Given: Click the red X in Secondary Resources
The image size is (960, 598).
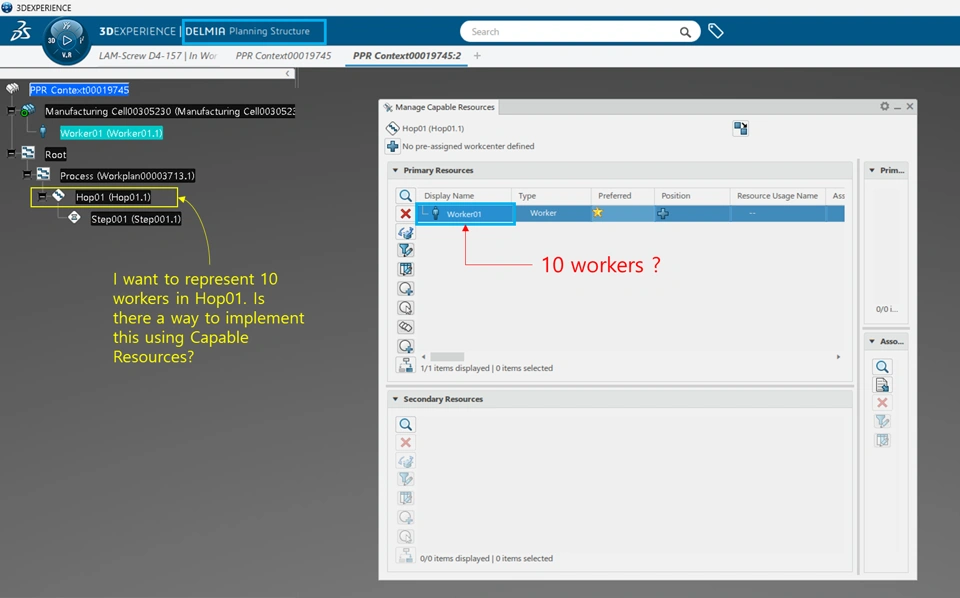Looking at the screenshot, I should coord(405,443).
